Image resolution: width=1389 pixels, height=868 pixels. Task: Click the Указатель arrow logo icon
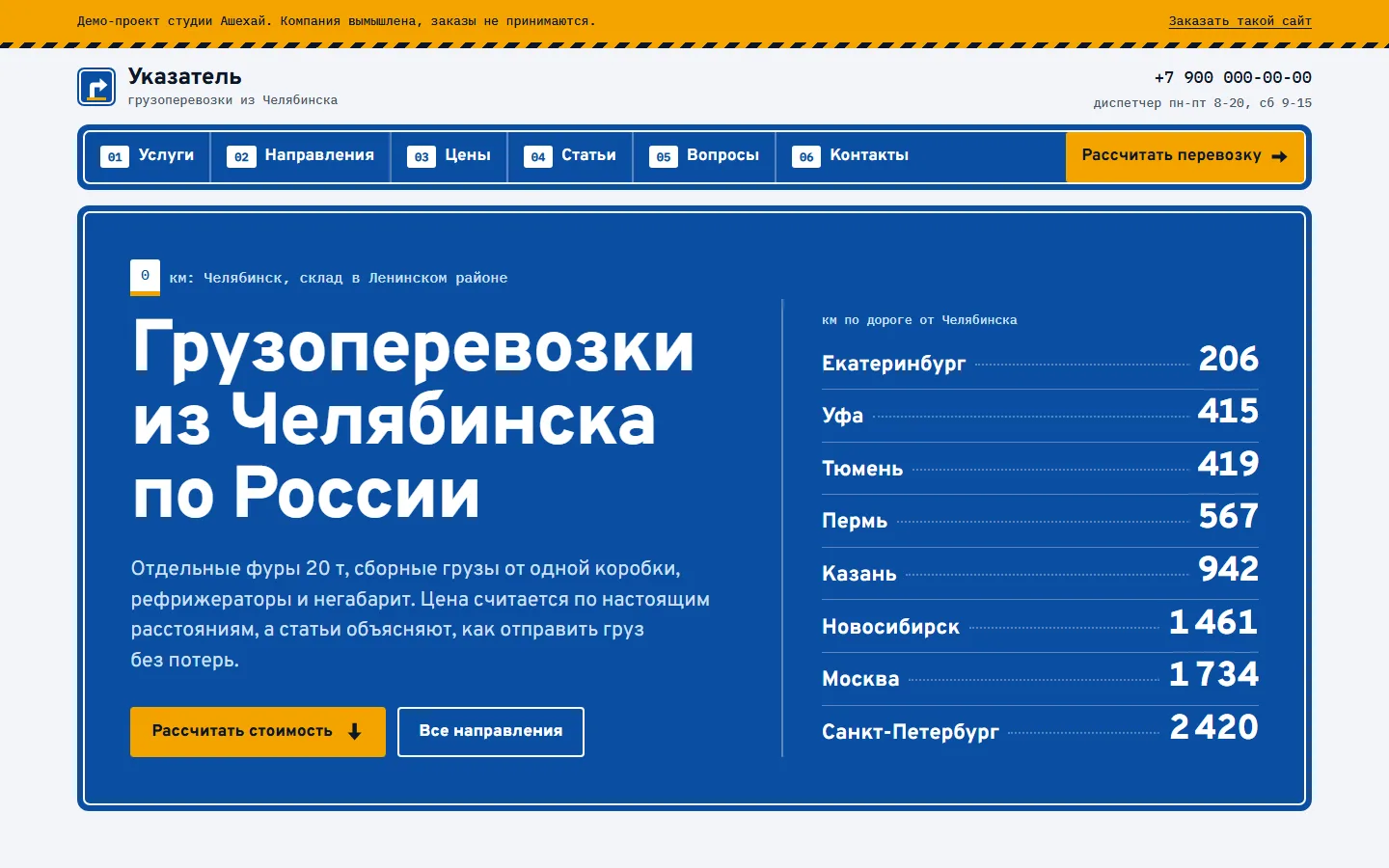(x=96, y=87)
